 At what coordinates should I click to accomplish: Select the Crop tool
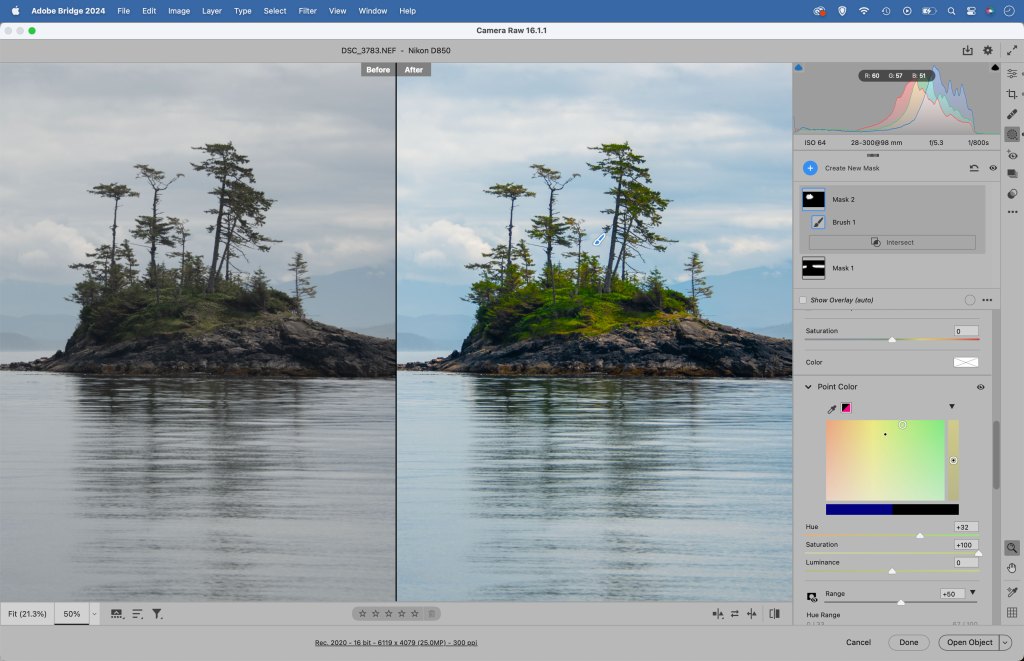[1012, 94]
